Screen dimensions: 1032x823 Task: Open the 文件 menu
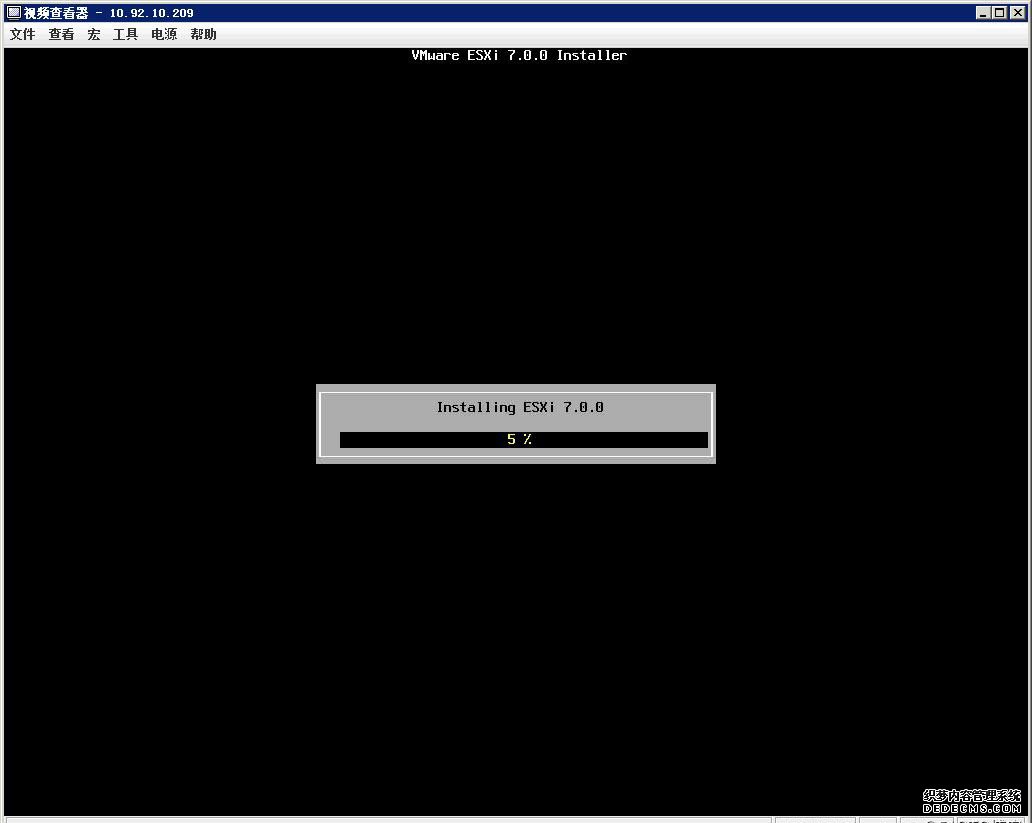pos(22,34)
